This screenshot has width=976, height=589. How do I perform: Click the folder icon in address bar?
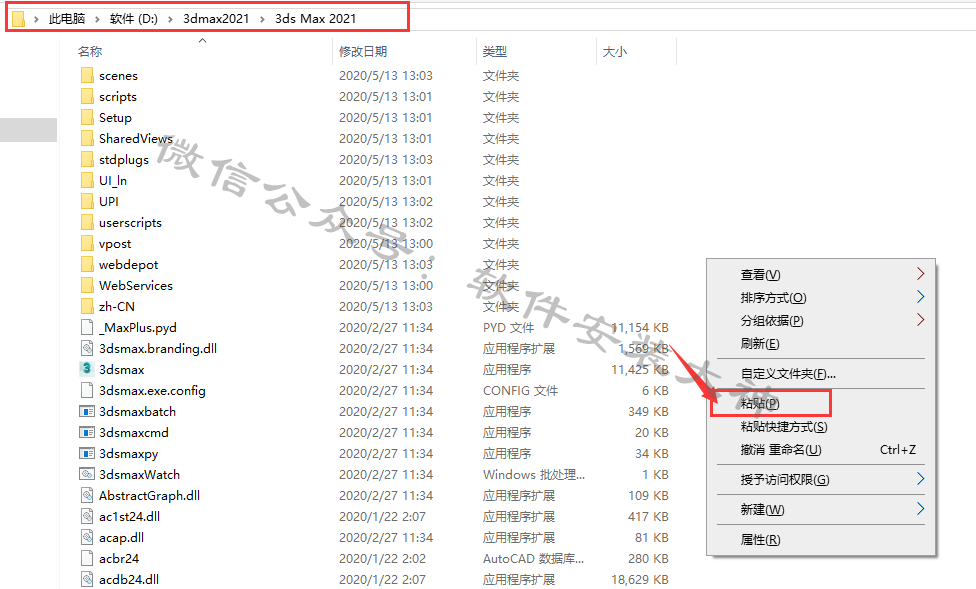[x=19, y=19]
